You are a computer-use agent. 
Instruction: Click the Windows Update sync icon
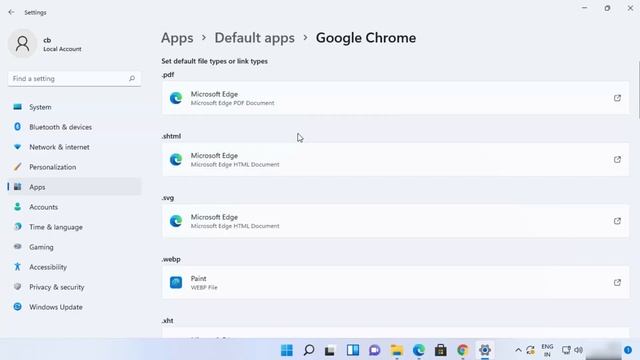click(x=17, y=307)
